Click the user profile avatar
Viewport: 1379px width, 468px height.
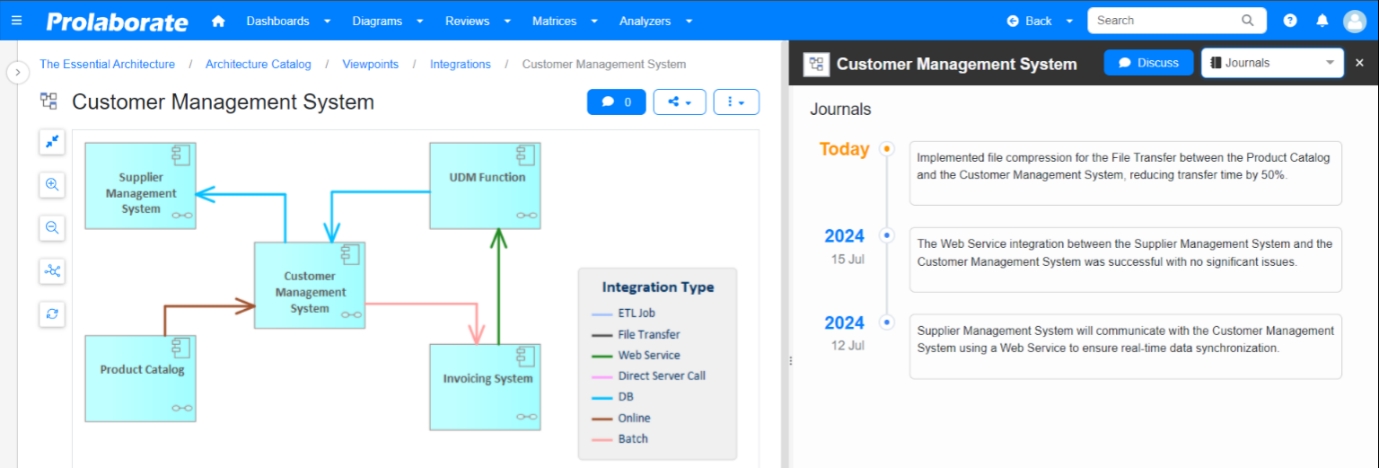(1354, 21)
